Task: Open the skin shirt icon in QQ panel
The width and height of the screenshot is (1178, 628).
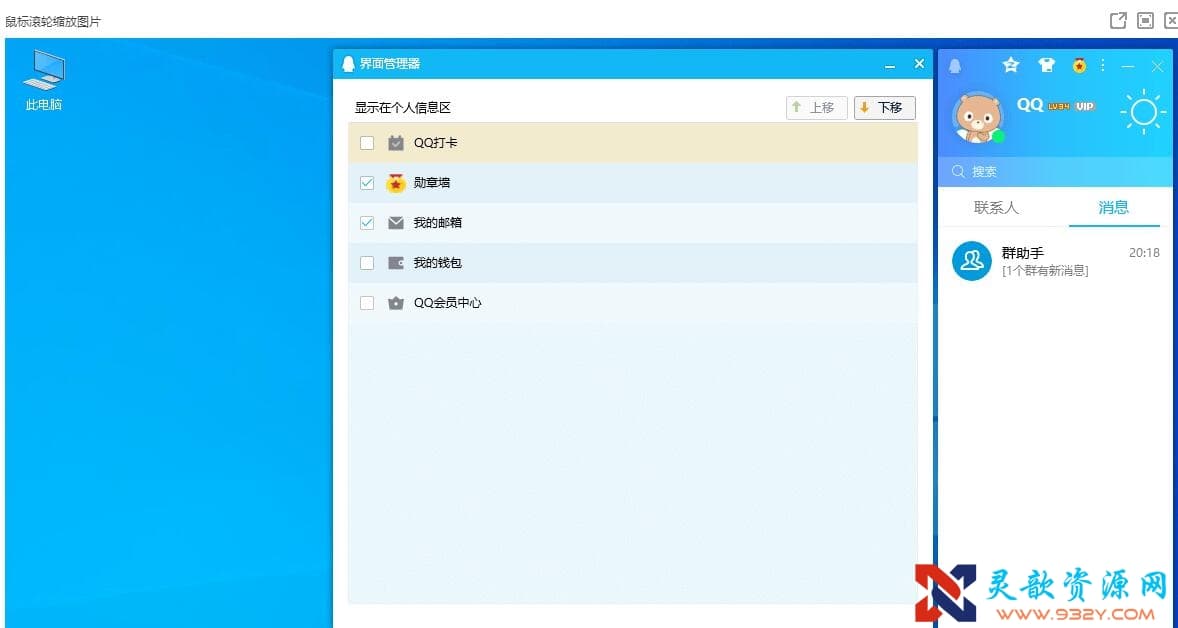Action: pos(1046,65)
